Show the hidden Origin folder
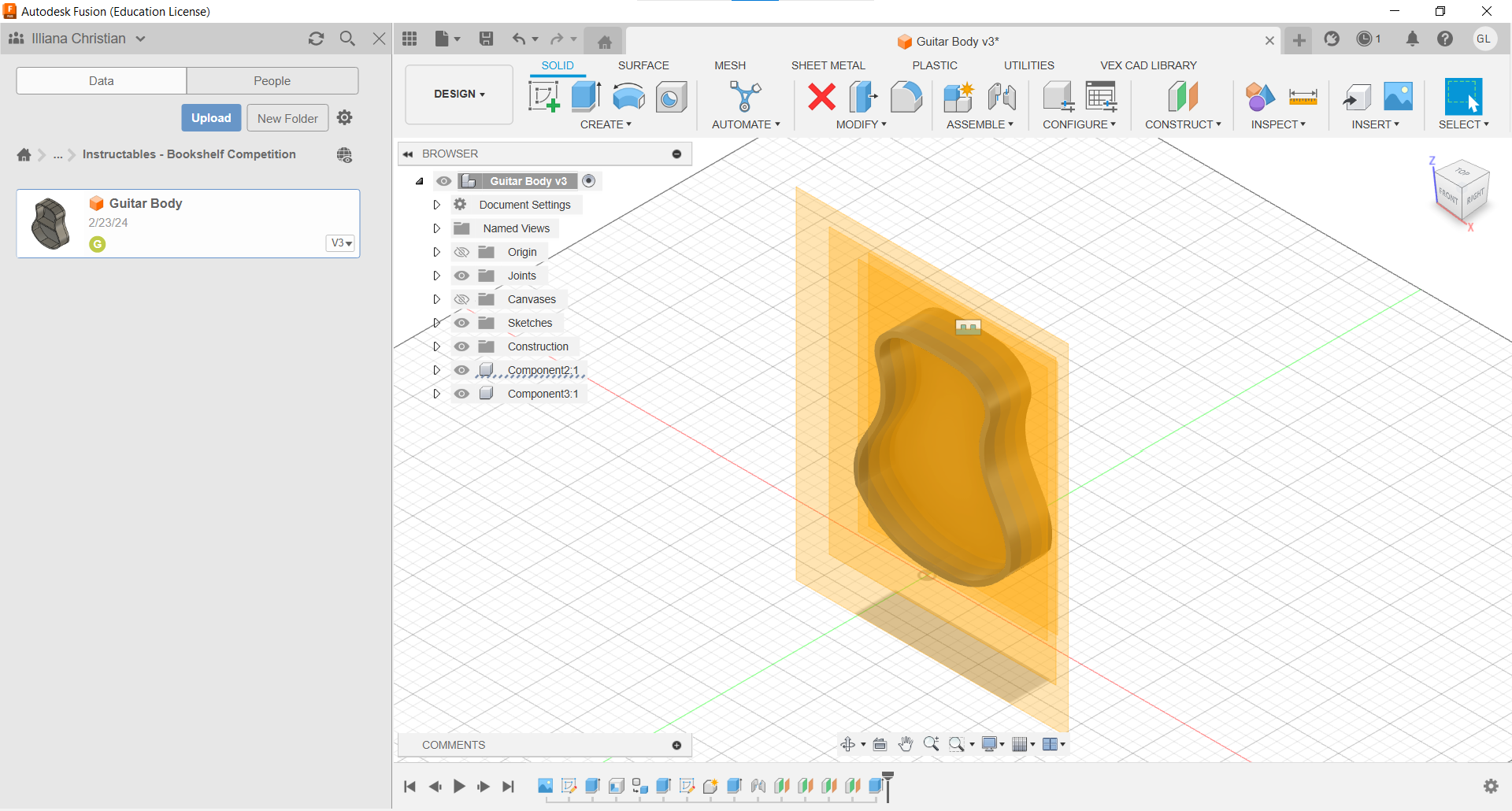The width and height of the screenshot is (1512, 811). [x=461, y=252]
